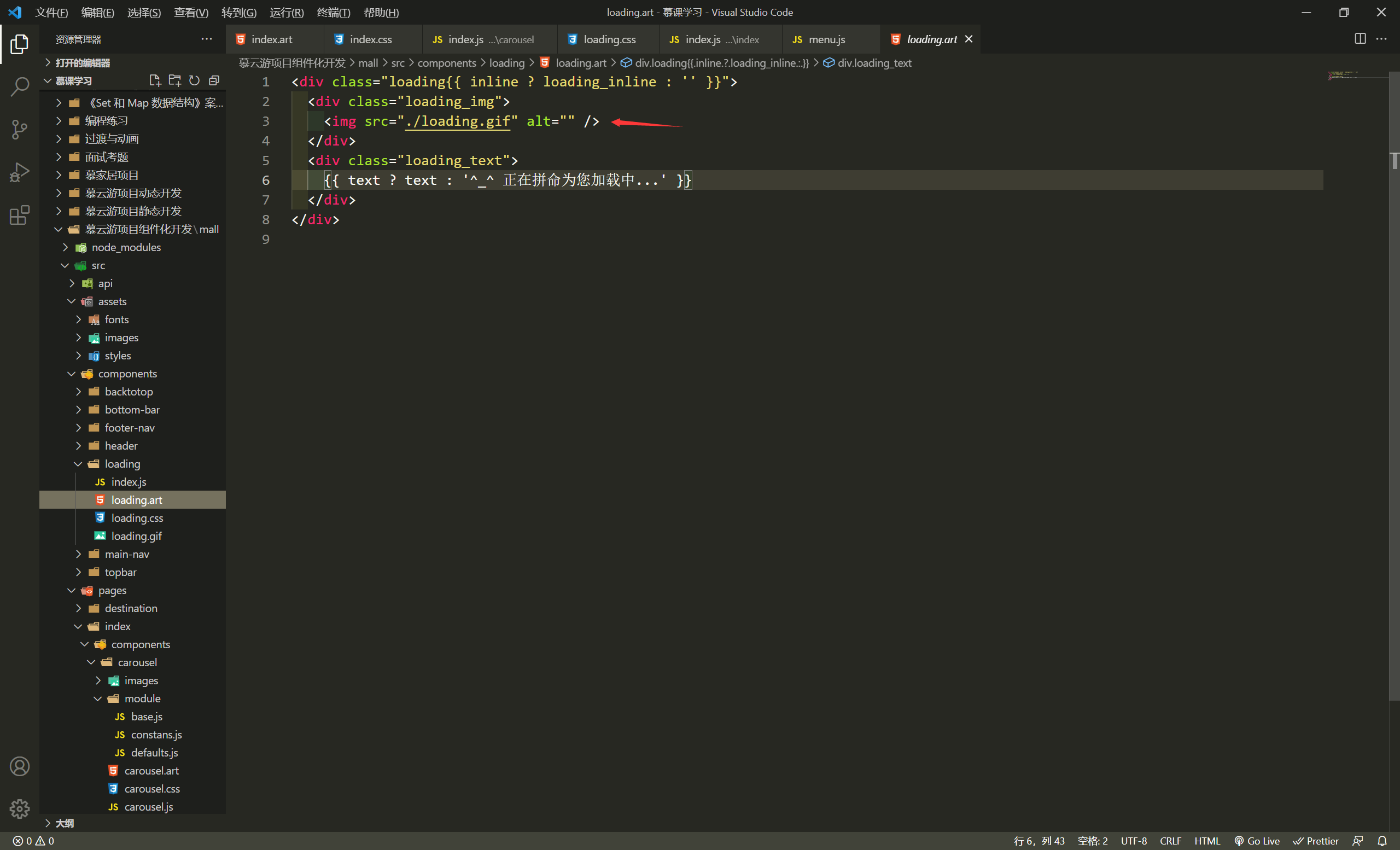1400x850 pixels.
Task: Open the 查看(V) menu
Action: point(191,12)
